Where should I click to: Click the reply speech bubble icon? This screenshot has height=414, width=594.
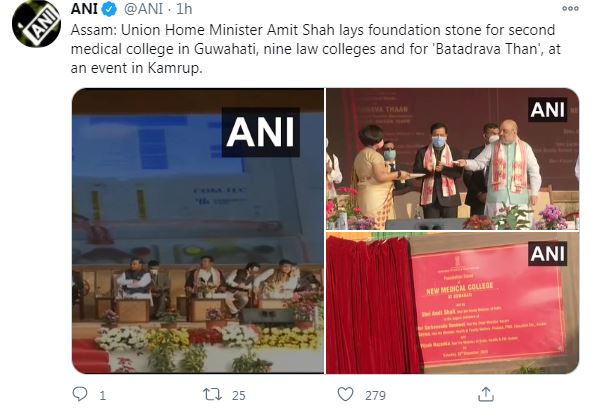pos(80,394)
